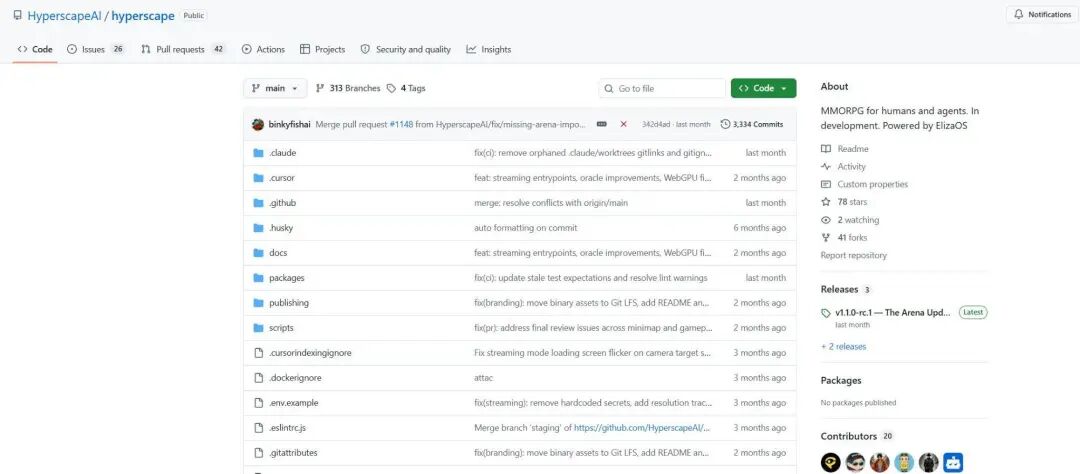Image resolution: width=1080 pixels, height=474 pixels.
Task: Open the staging branch github.com URL link
Action: pos(642,428)
